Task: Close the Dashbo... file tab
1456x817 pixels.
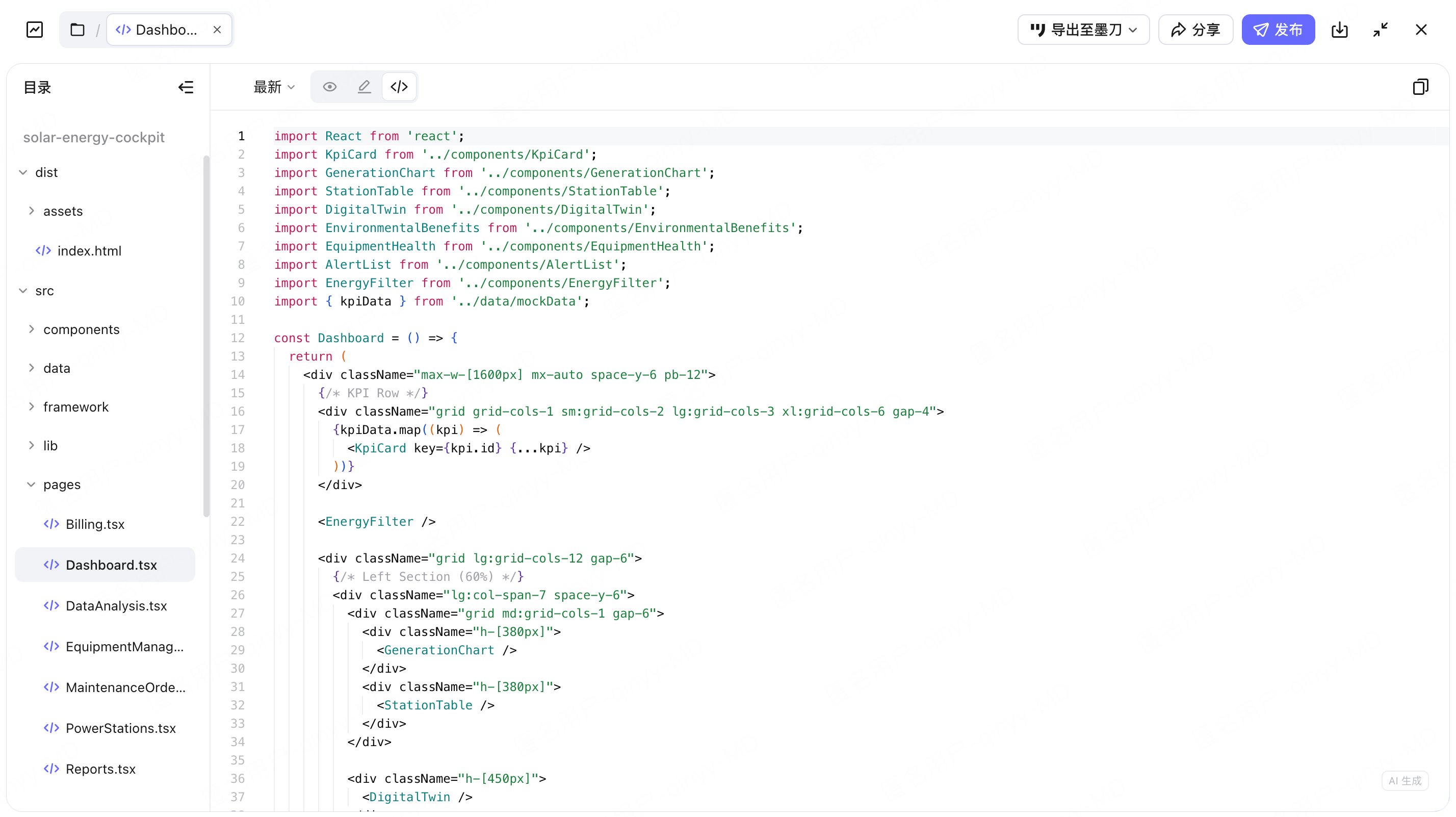Action: tap(217, 30)
